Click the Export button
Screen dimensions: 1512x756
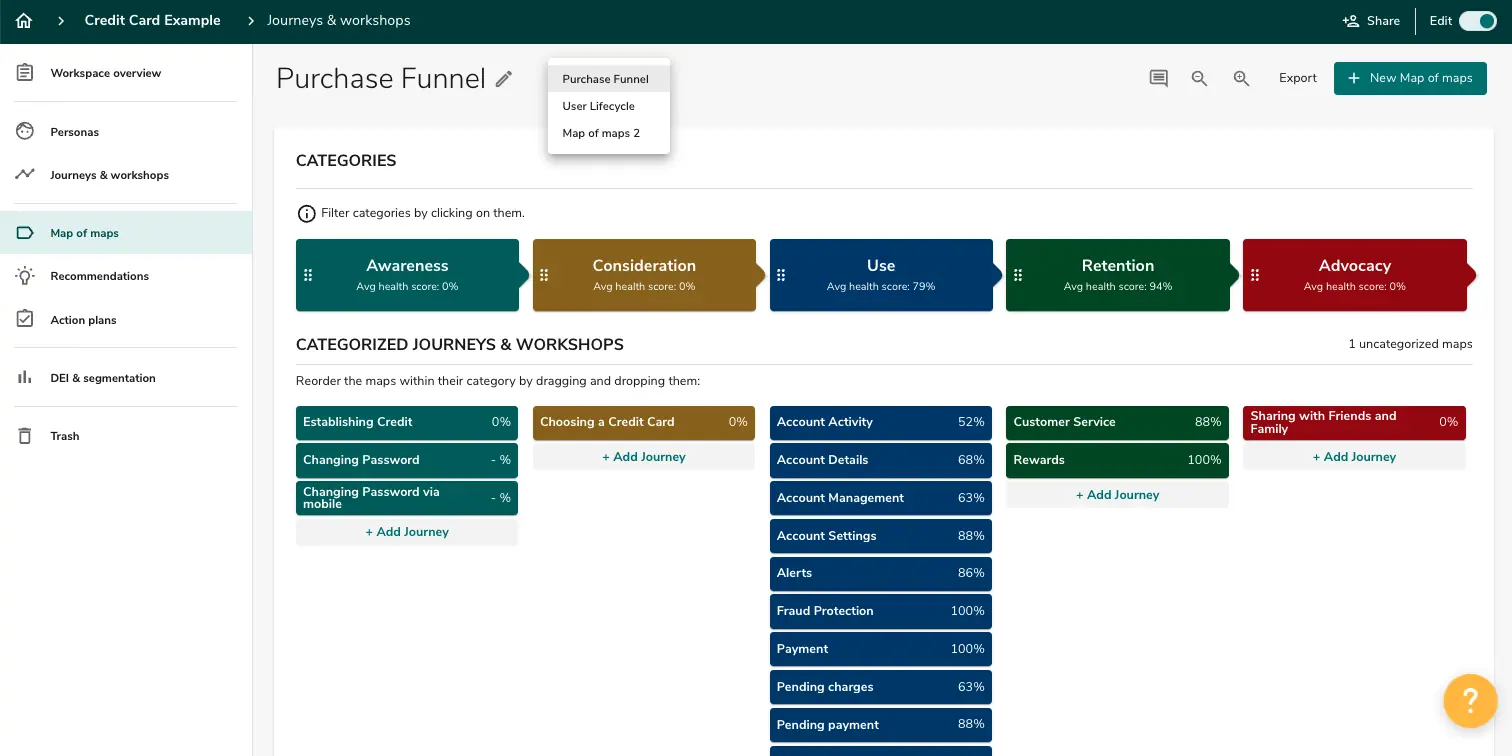pos(1297,77)
